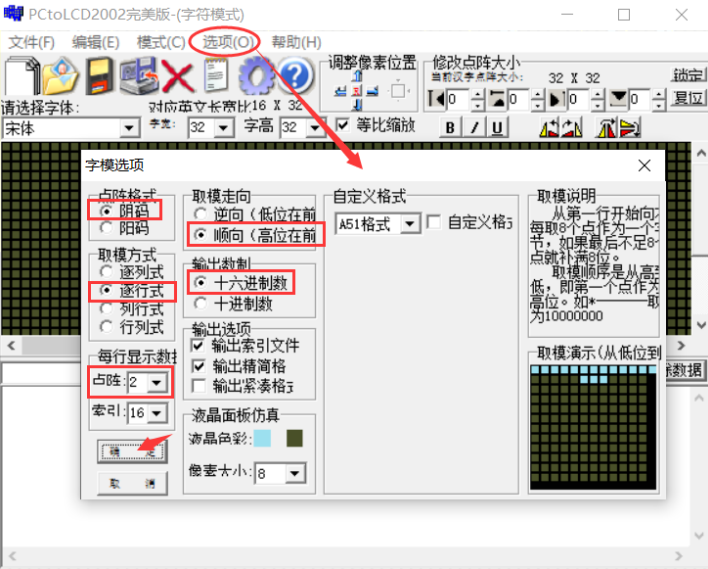This screenshot has height=569, width=708.
Task: Click the top margin adjust icon
Action: [497, 98]
